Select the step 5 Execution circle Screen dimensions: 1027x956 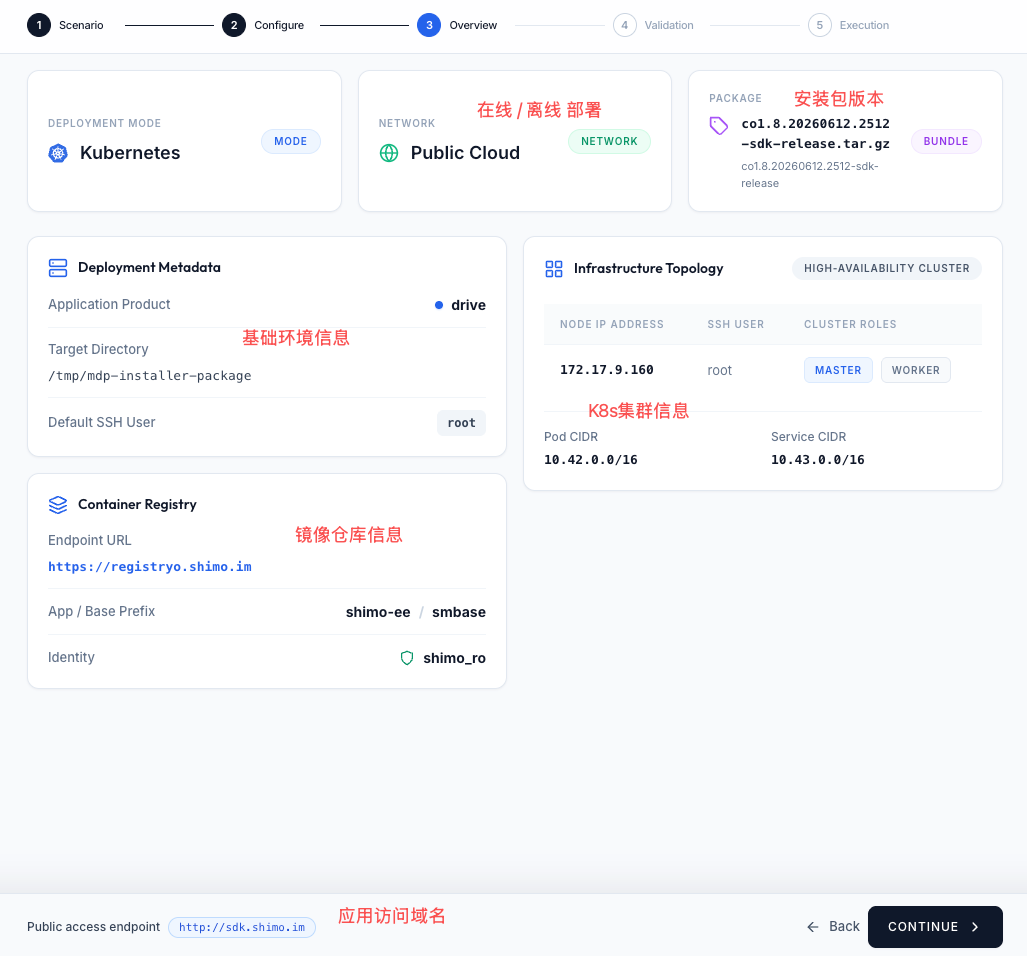point(819,25)
